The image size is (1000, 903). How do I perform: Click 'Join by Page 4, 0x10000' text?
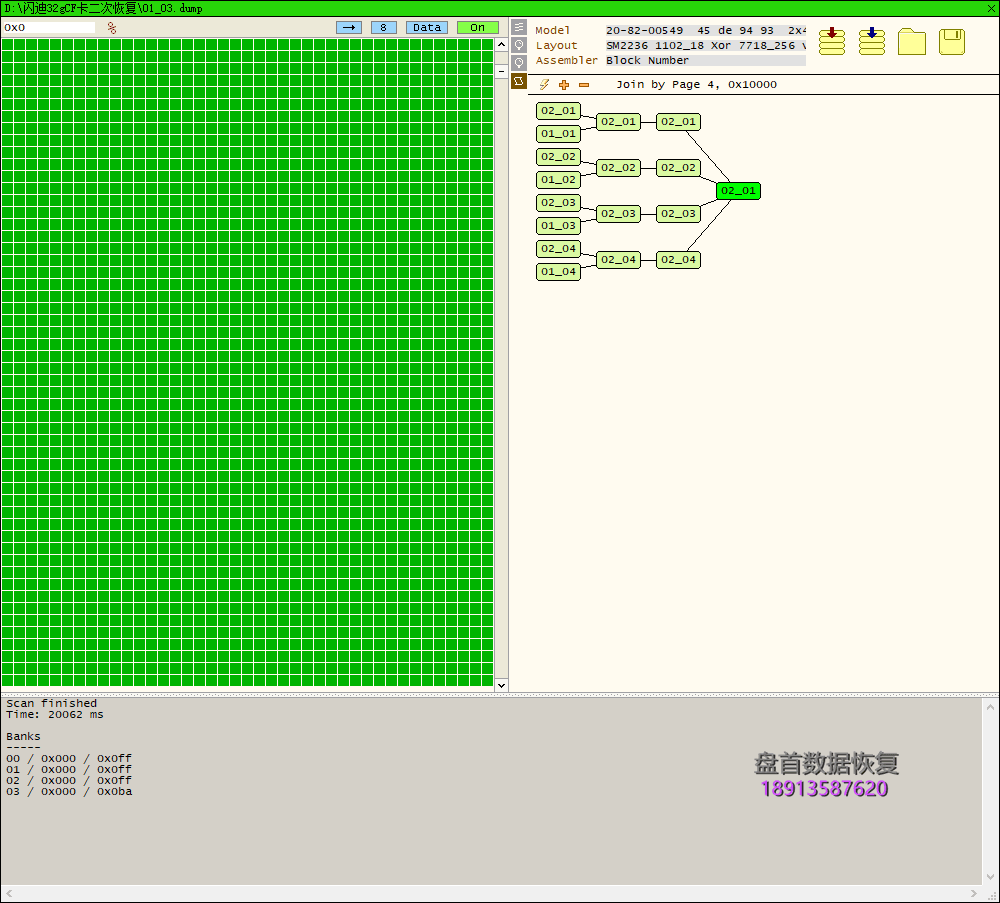[x=696, y=84]
